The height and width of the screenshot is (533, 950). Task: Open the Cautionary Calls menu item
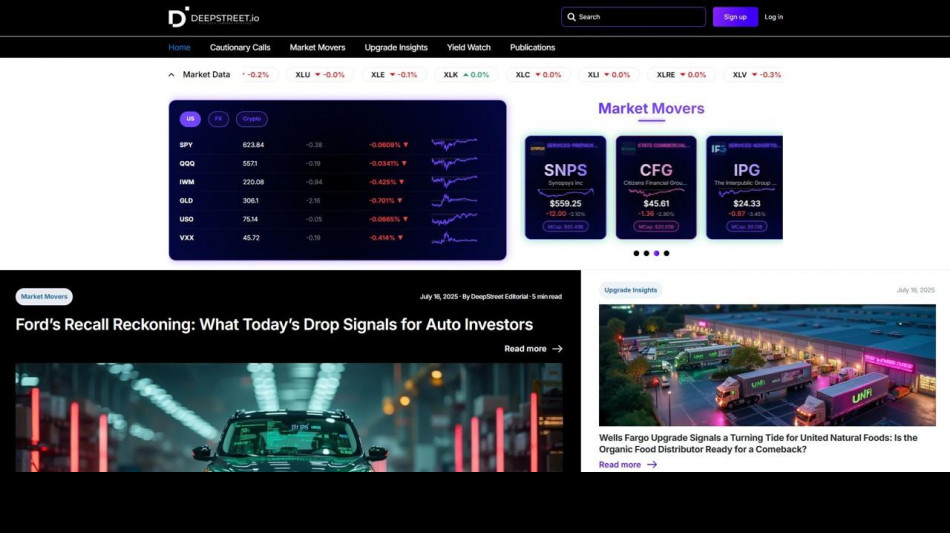tap(240, 47)
